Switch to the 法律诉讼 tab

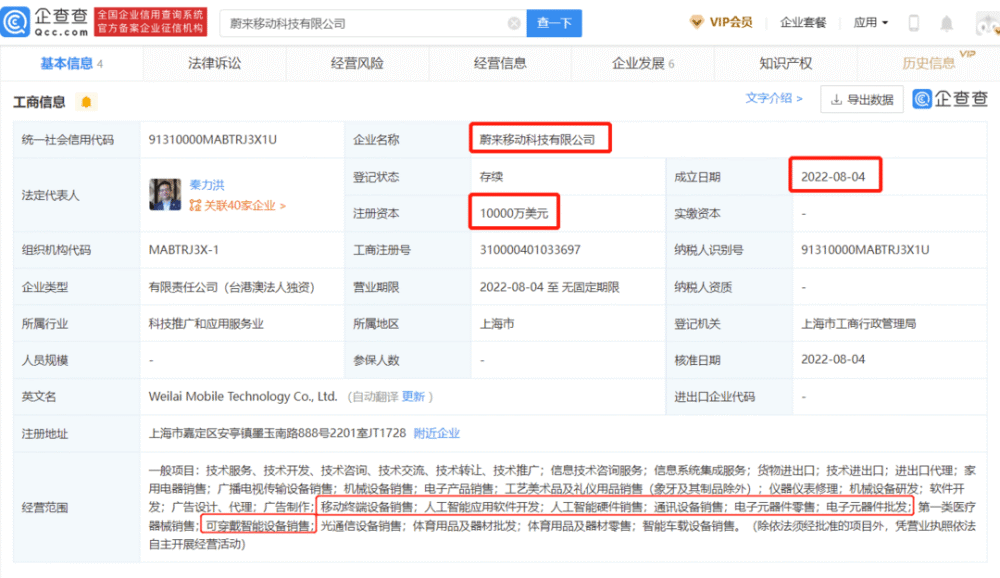[214, 63]
